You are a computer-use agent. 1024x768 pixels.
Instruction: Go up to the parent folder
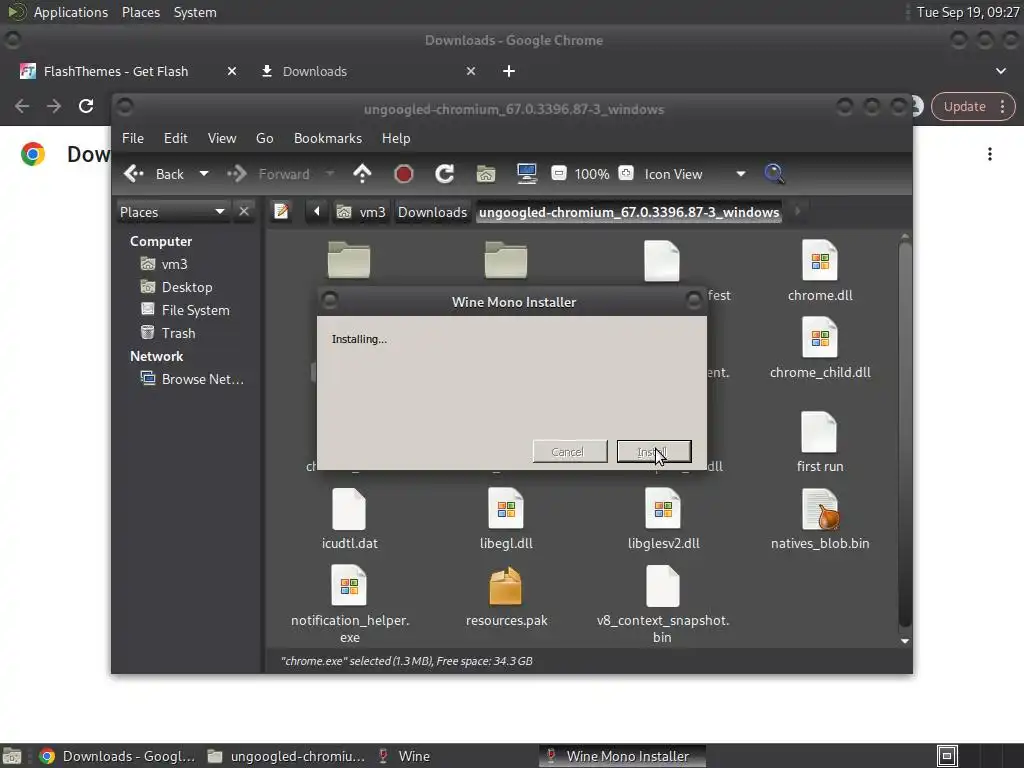click(x=362, y=174)
